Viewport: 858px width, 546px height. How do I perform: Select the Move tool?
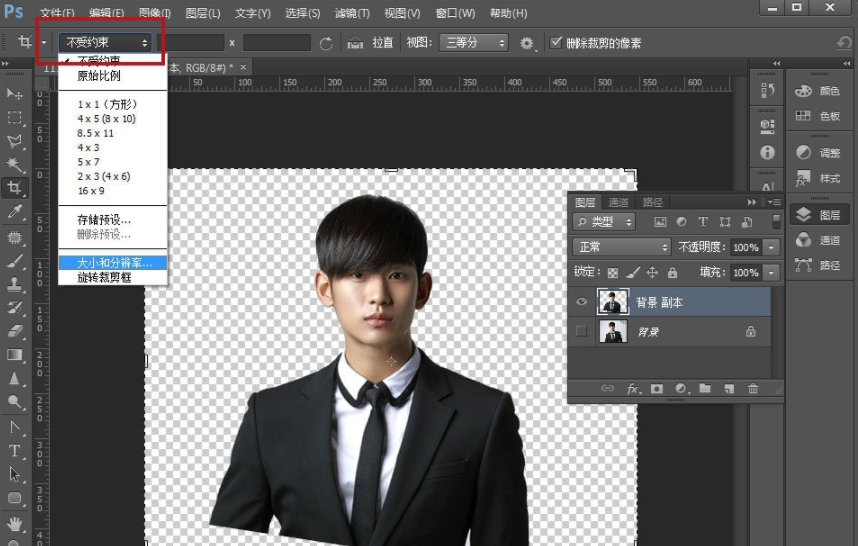point(14,94)
